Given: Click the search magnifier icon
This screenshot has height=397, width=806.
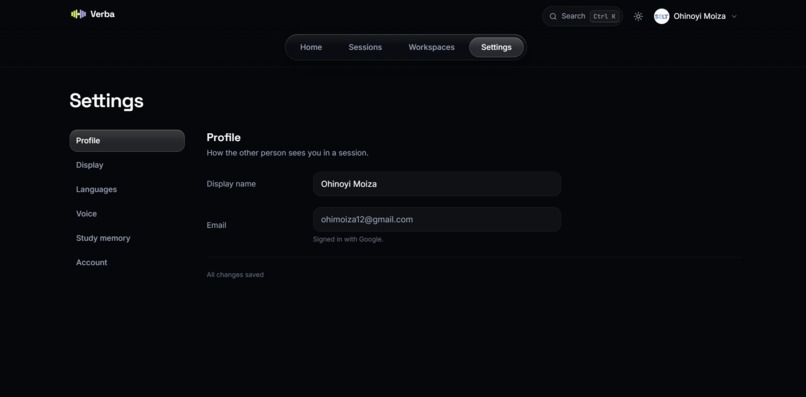Looking at the screenshot, I should (553, 16).
